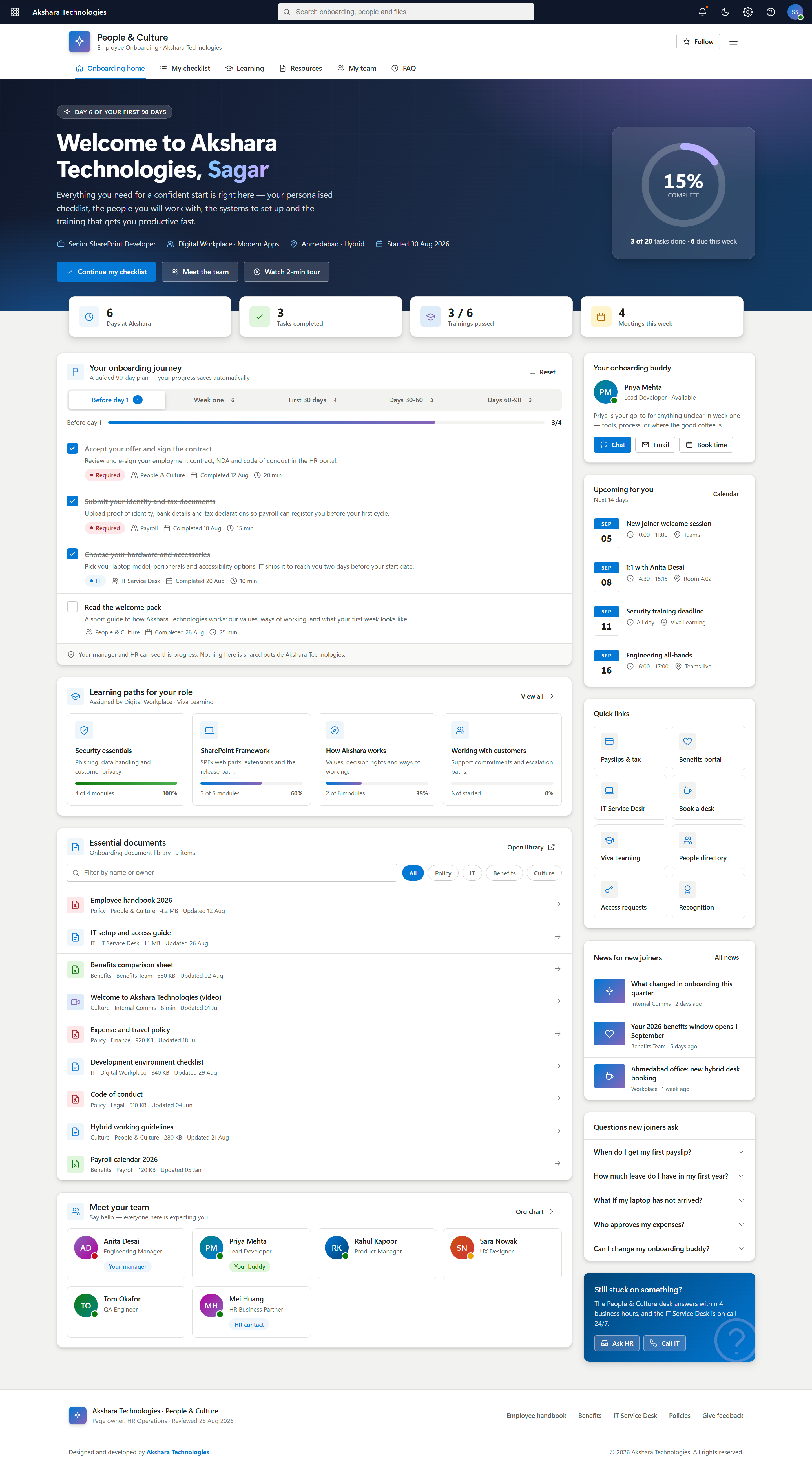Screen dimensions: 812x1472
Task: Open the hamburger menu beside Follow
Action: point(733,42)
